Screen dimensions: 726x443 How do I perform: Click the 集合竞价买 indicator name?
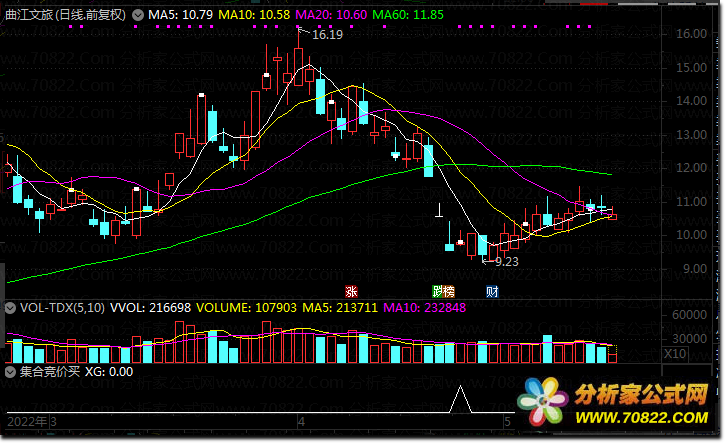(50, 372)
